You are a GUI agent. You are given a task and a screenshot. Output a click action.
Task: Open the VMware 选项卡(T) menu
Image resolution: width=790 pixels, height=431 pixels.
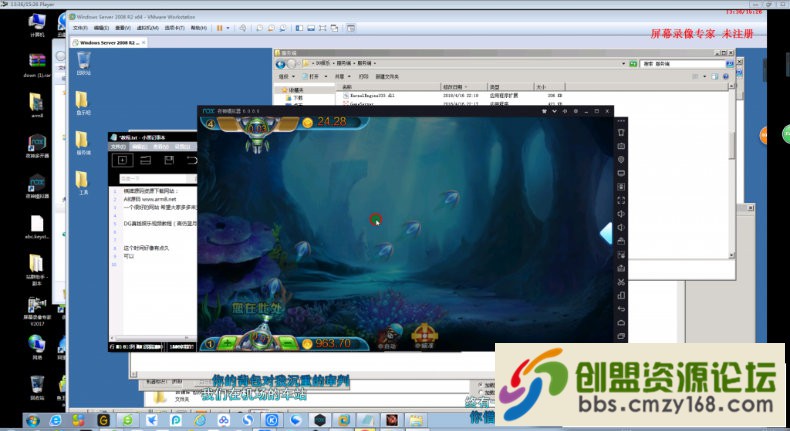pyautogui.click(x=174, y=28)
